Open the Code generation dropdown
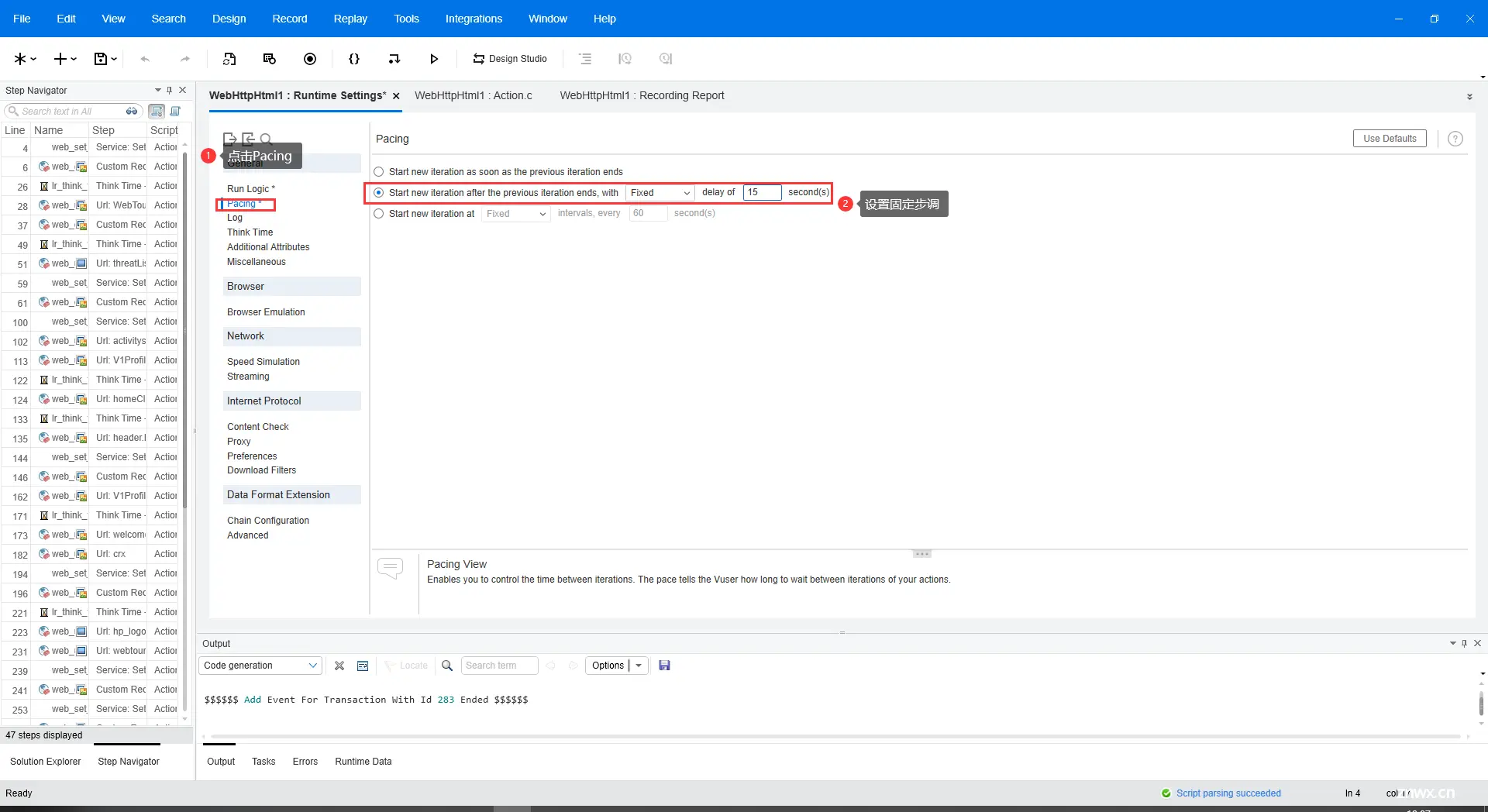Viewport: 1488px width, 812px height. coord(260,666)
